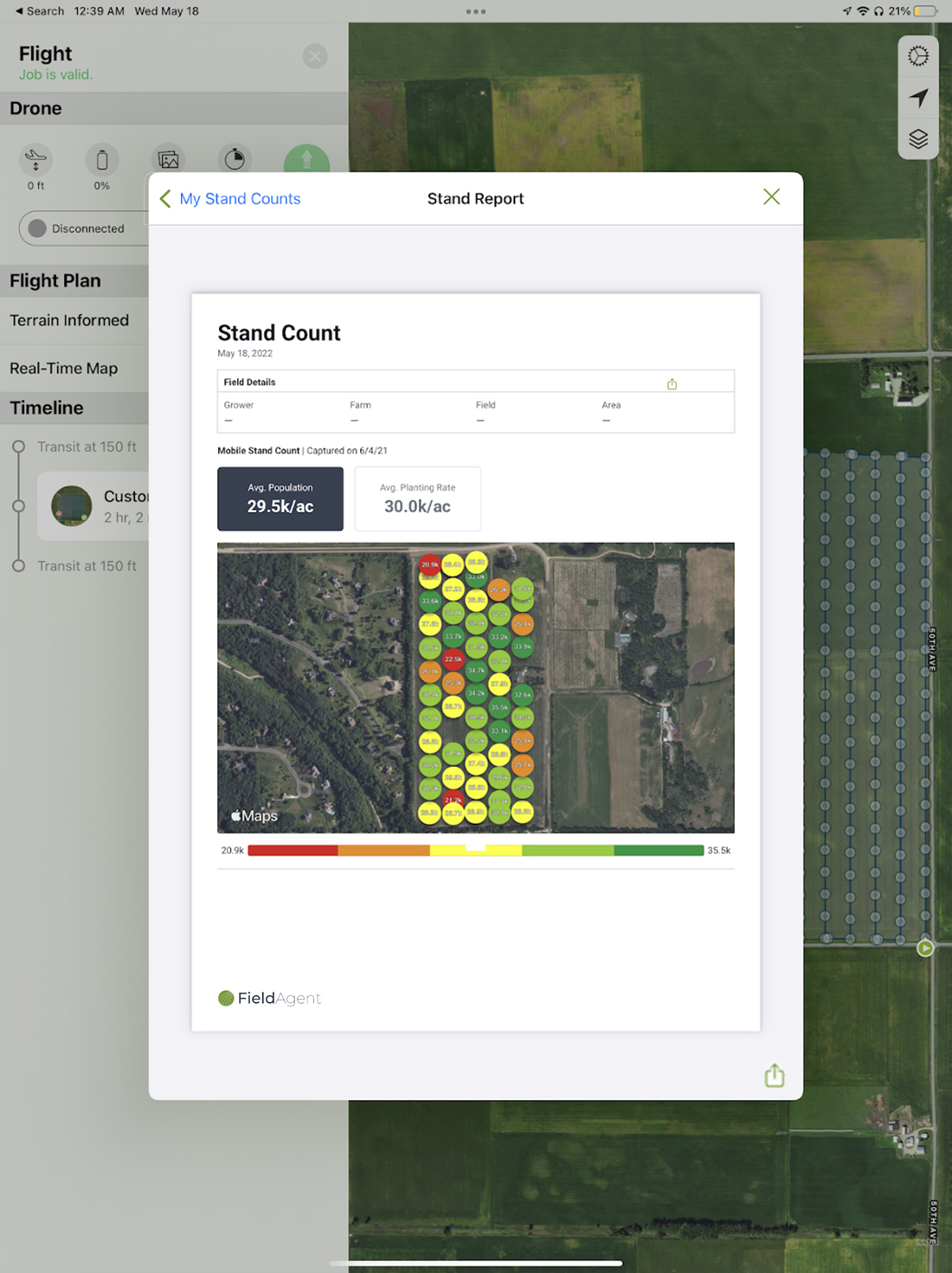Return to Search in the status bar
Screen dimensions: 952x1273
click(x=40, y=11)
